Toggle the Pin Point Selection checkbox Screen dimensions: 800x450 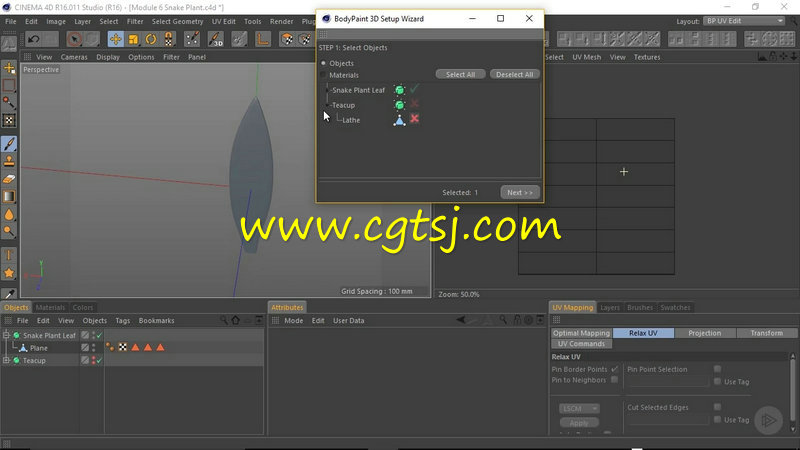point(717,369)
